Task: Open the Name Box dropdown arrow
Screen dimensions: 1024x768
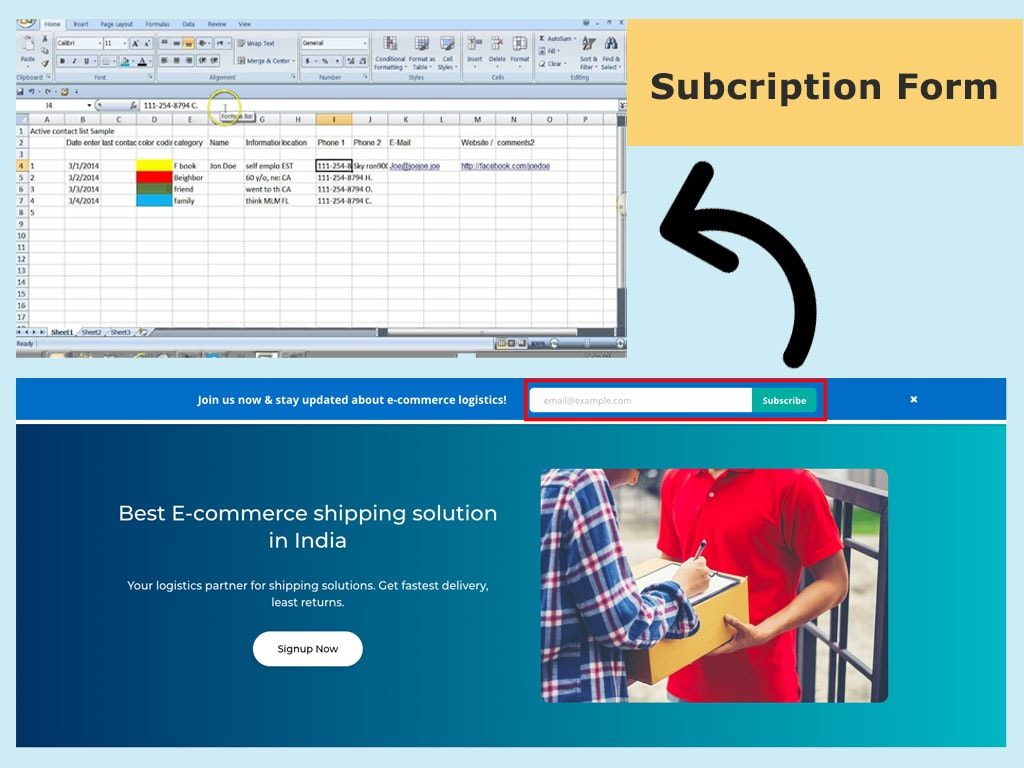Action: tap(89, 105)
